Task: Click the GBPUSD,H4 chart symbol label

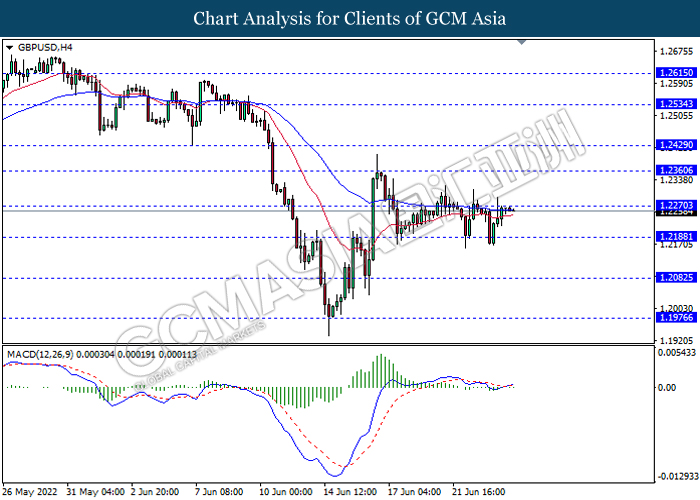Action: (45, 47)
